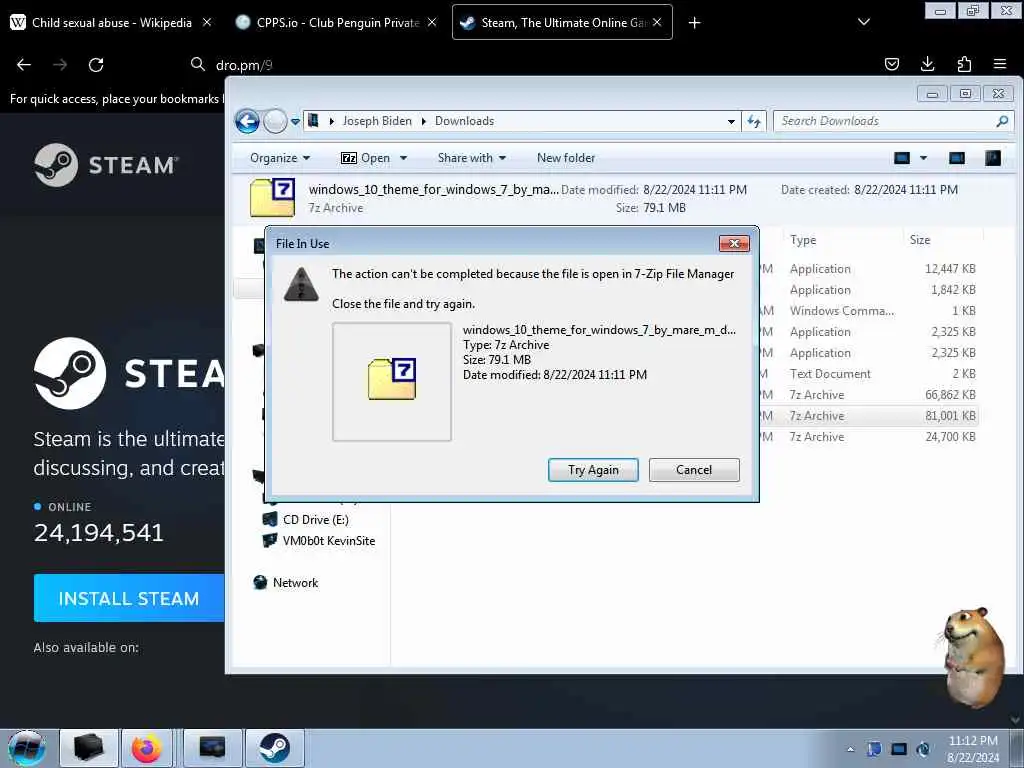Open the Share with menu

472,158
